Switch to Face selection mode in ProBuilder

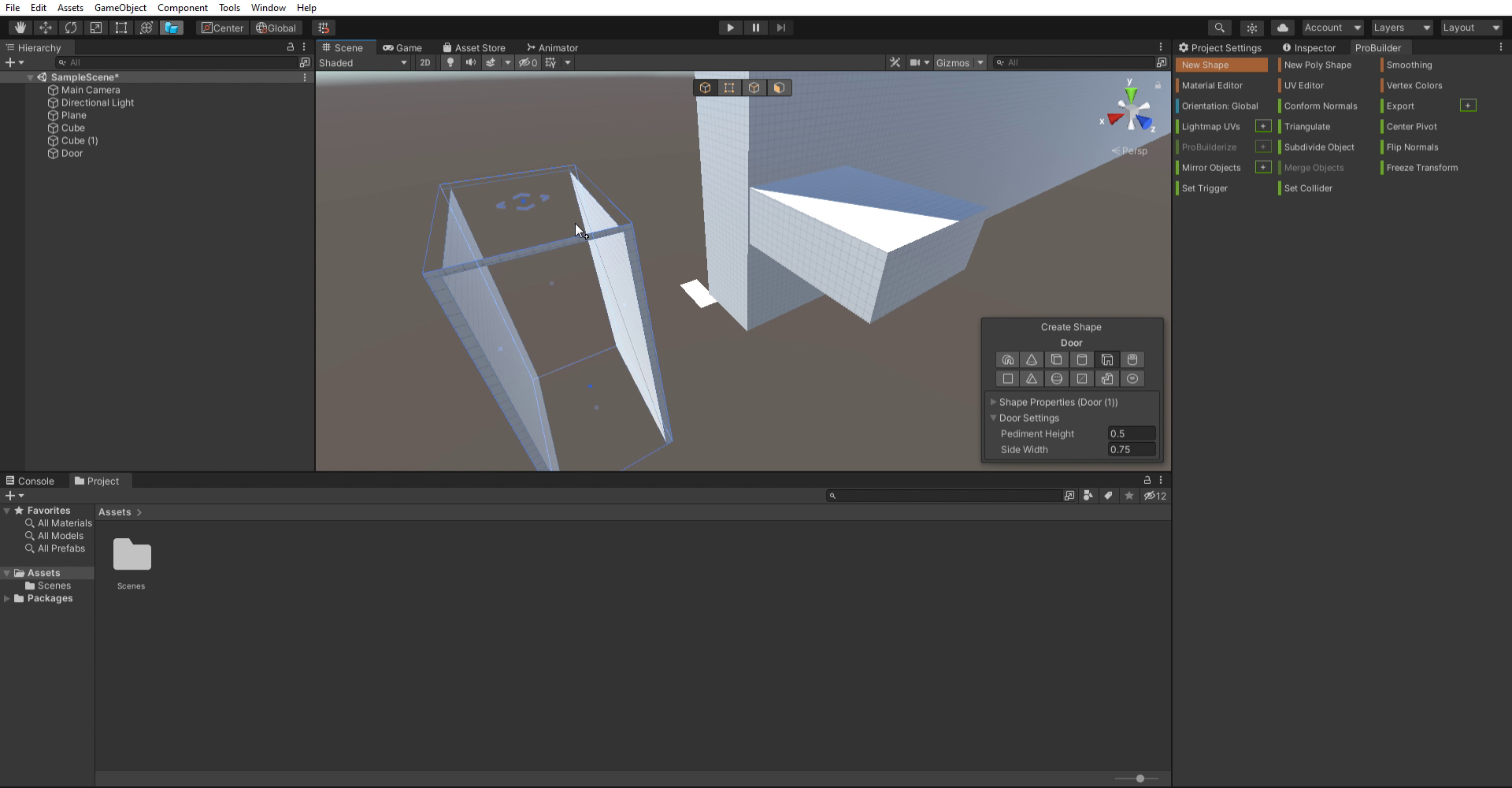pos(780,87)
